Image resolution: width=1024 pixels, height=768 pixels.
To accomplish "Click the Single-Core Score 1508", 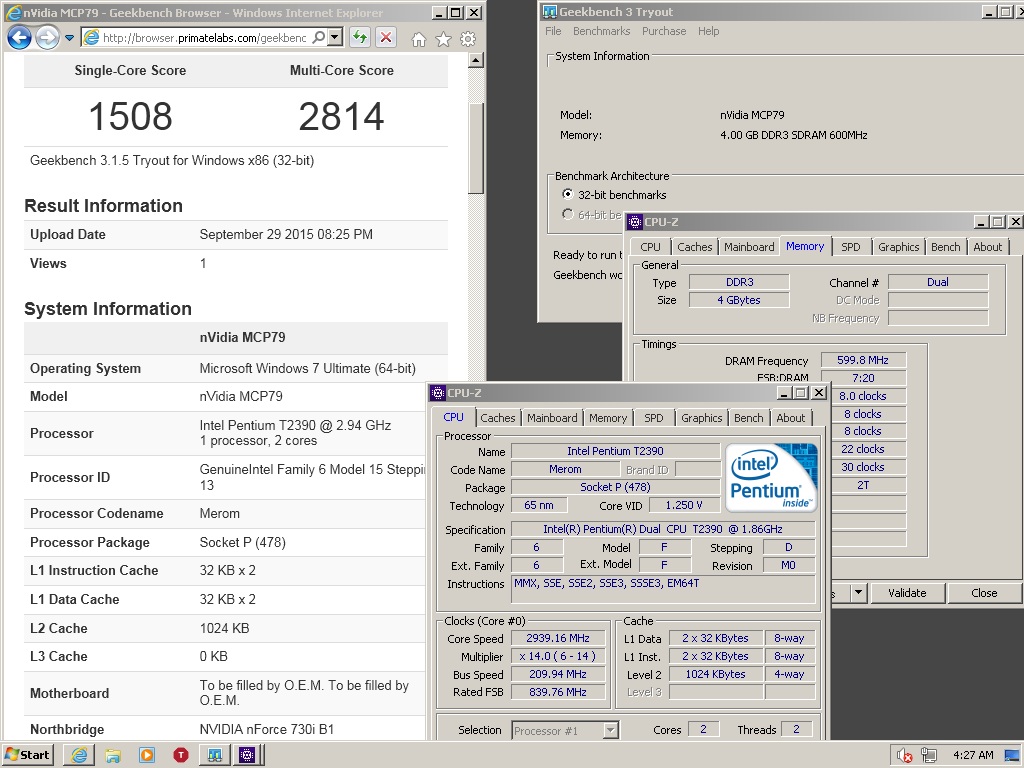I will coord(130,116).
